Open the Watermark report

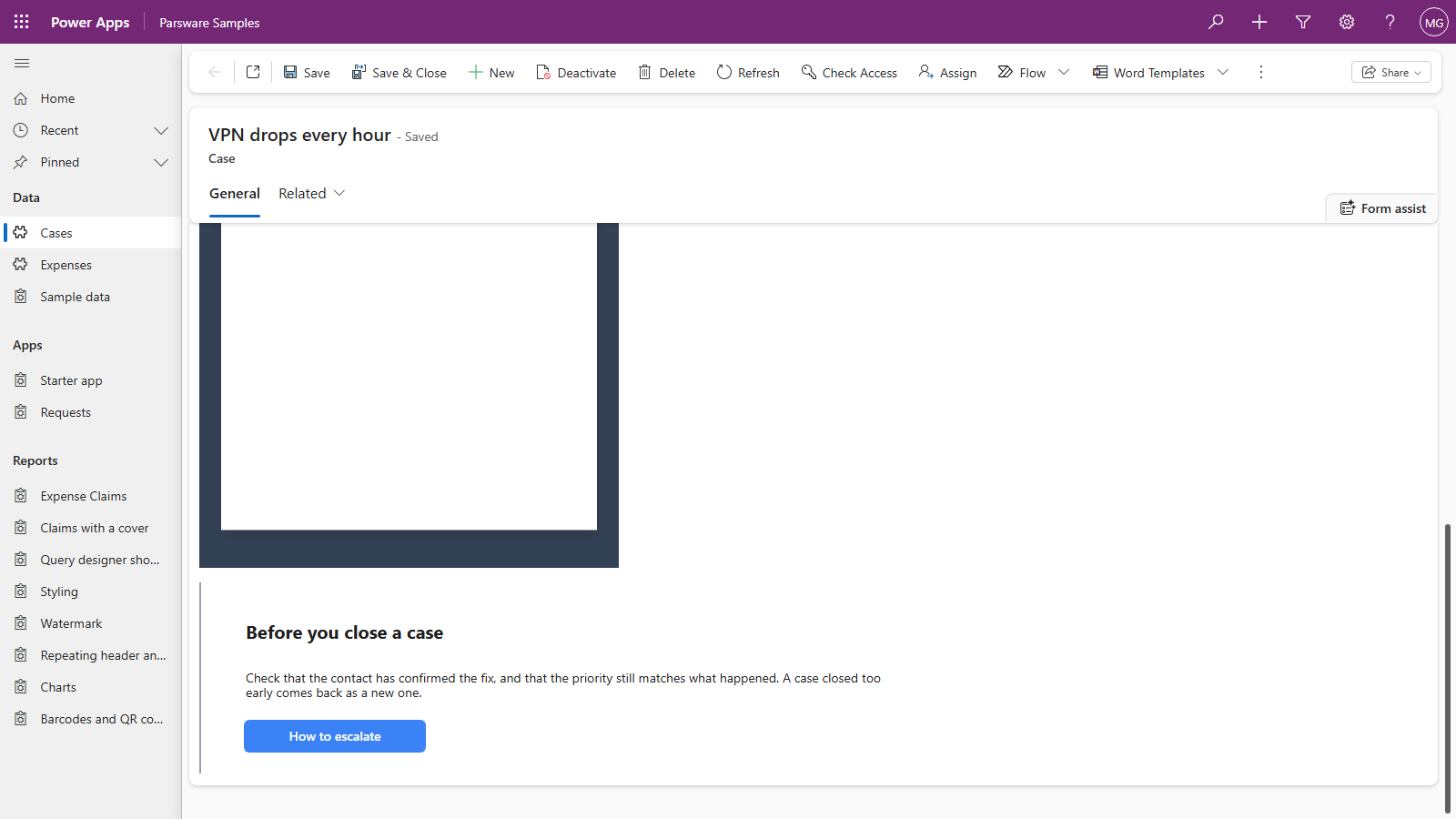(91, 623)
